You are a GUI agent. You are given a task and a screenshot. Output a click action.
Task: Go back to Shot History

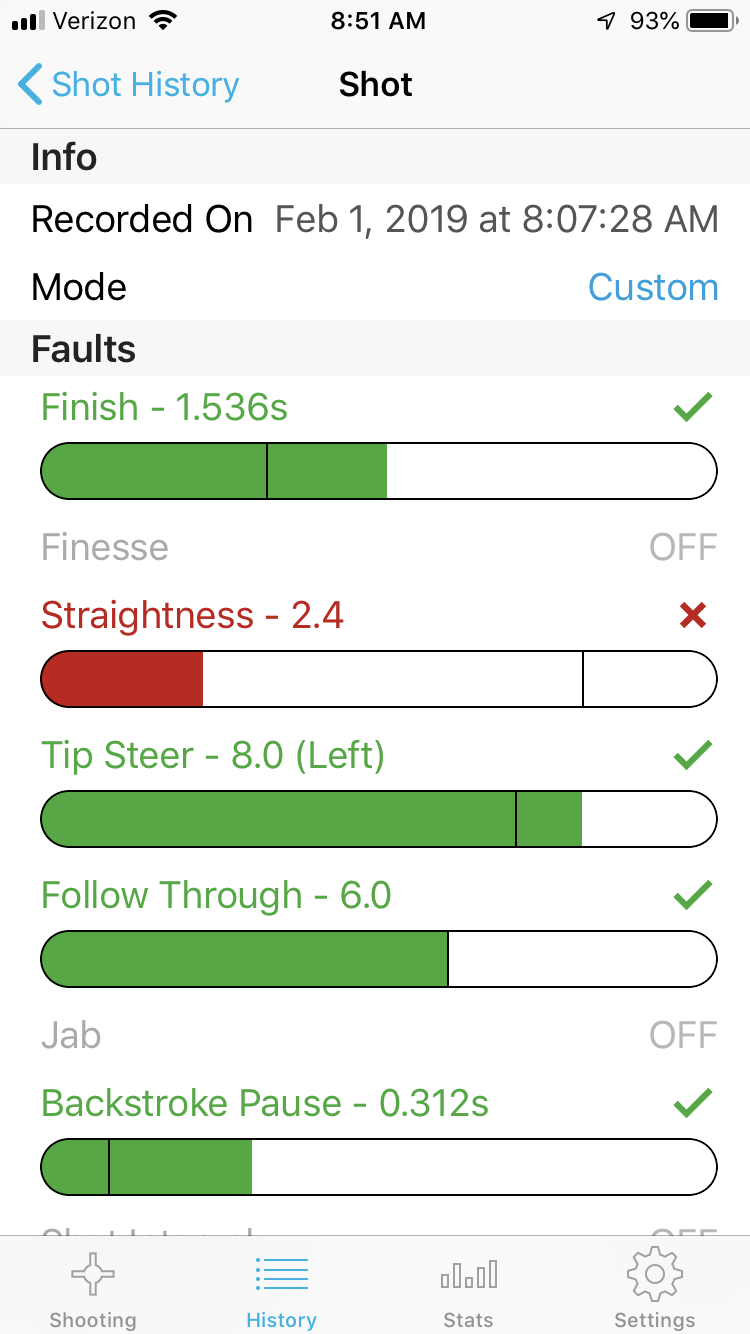click(145, 85)
